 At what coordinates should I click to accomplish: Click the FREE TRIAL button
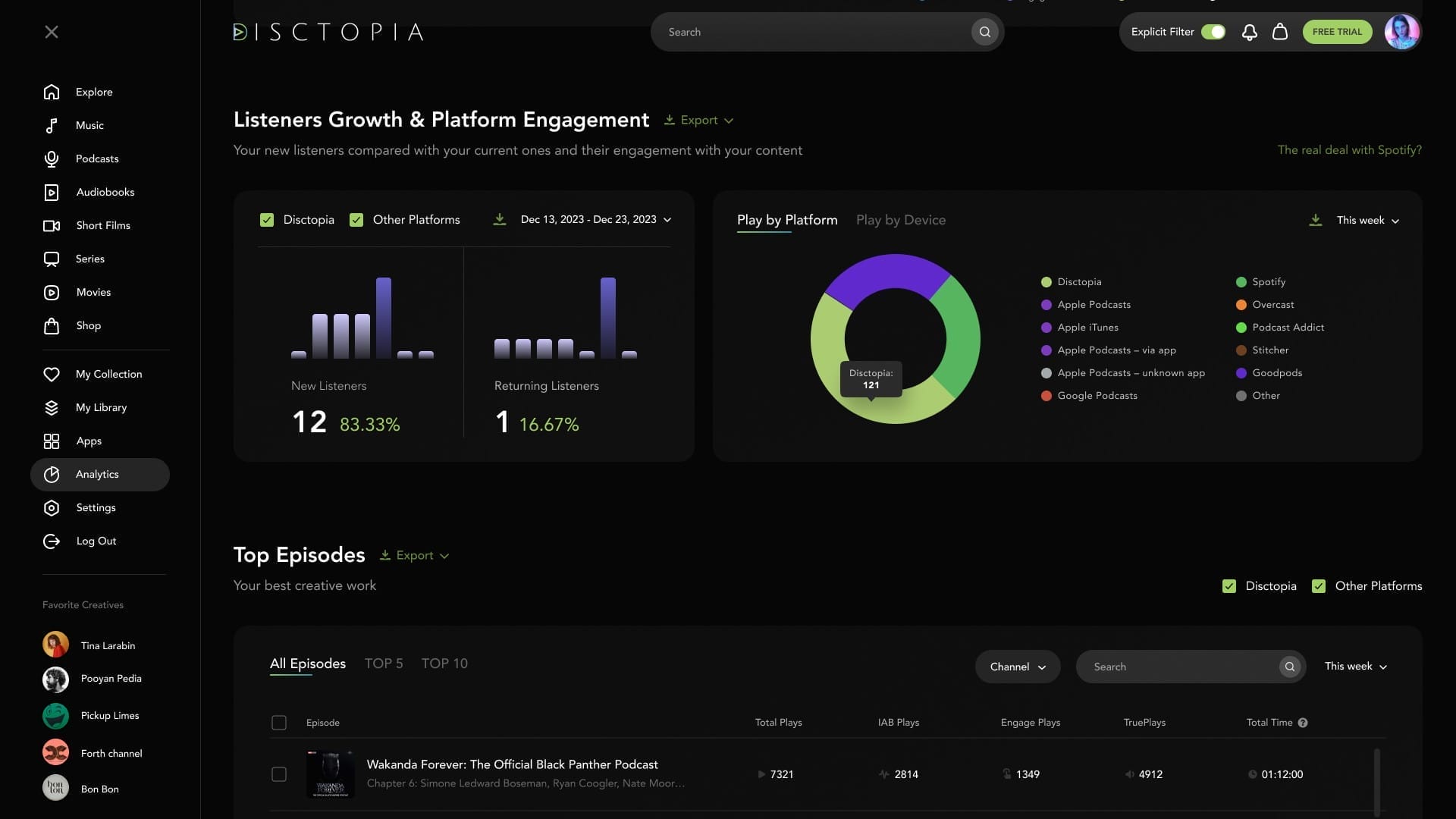point(1337,32)
